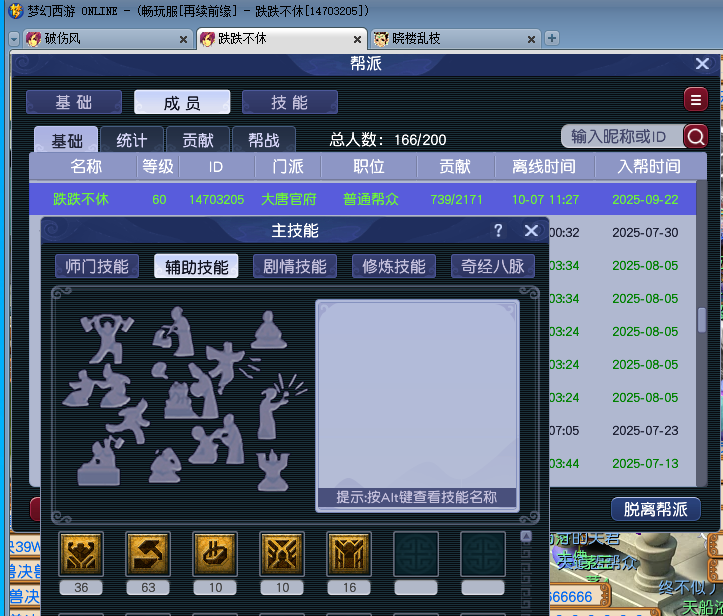Viewport: 723px width, 616px height.
Task: Click the member ID 14703205
Action: (216, 199)
